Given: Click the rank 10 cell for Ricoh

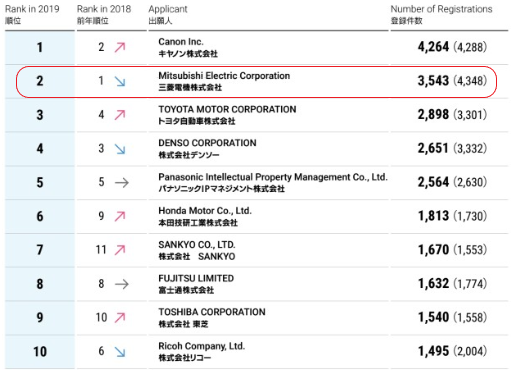Looking at the screenshot, I should pos(40,352).
